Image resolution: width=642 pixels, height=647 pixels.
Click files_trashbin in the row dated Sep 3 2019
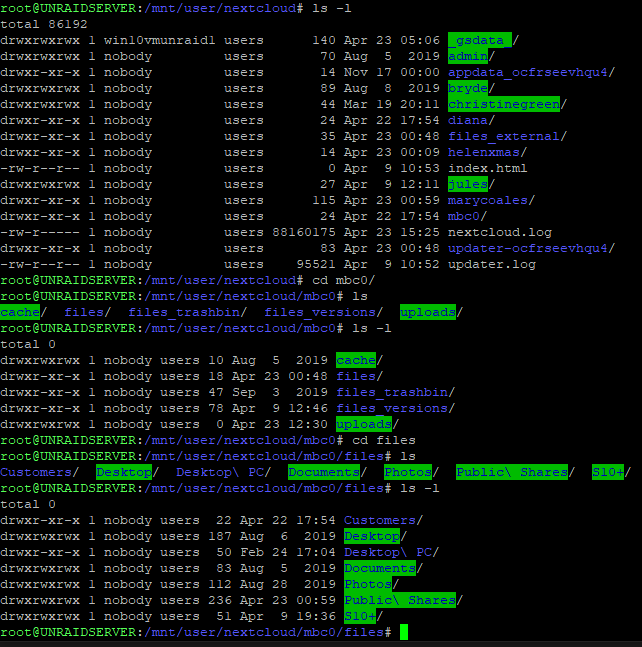[392, 392]
